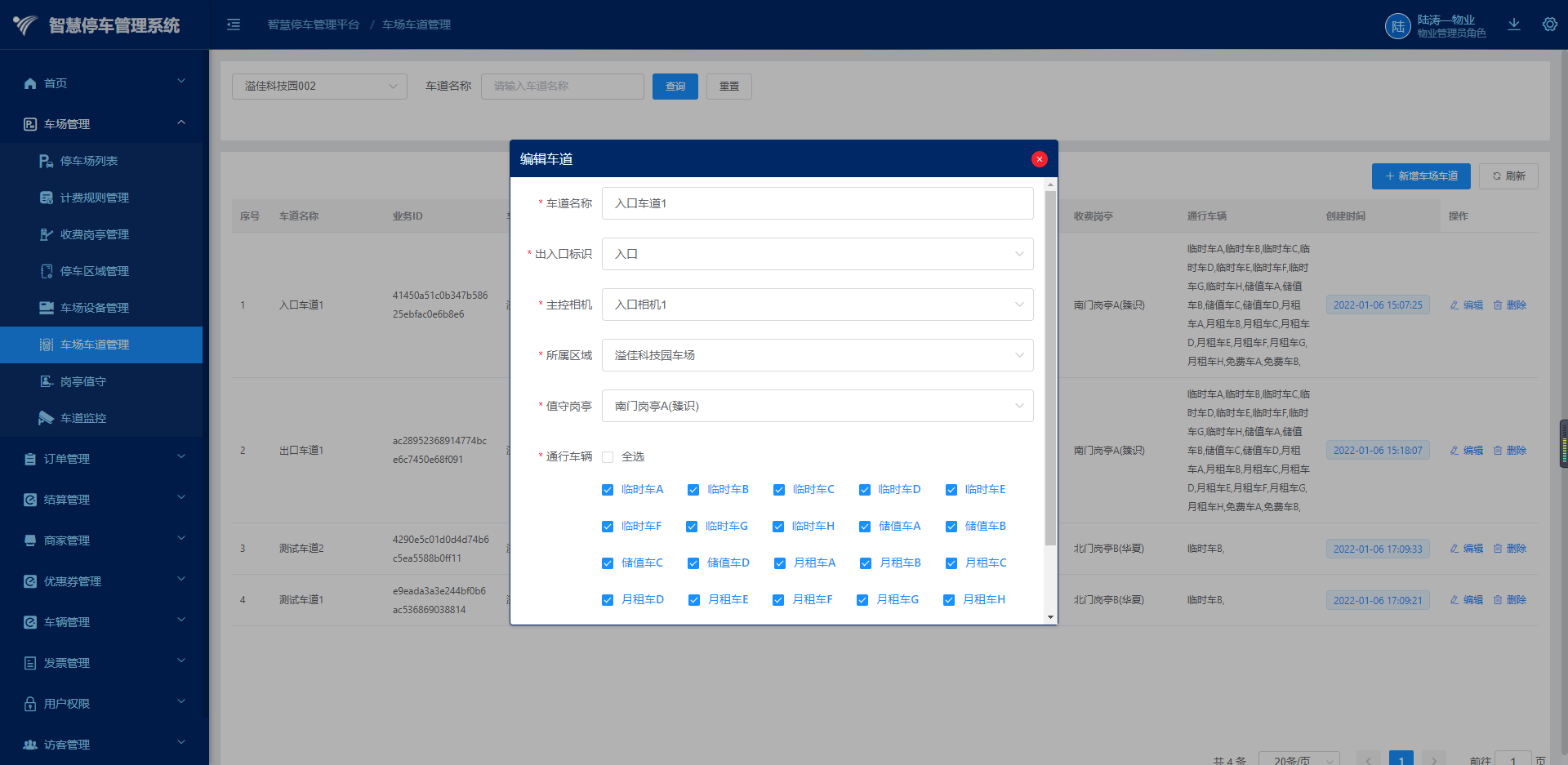Click the 访客管理 people icon
This screenshot has width=1568, height=765.
point(30,745)
